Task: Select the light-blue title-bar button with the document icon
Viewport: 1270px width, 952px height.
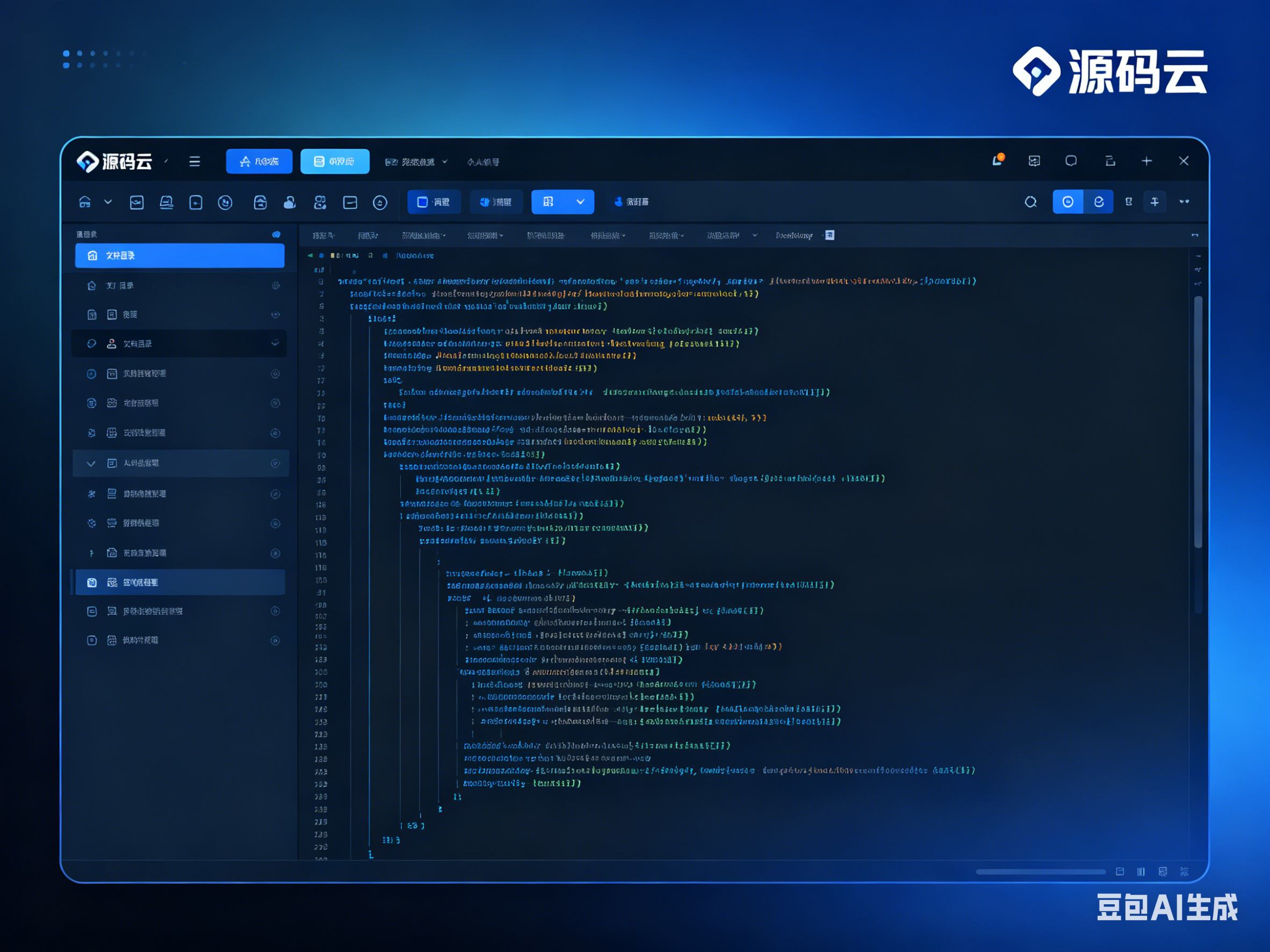Action: [x=335, y=161]
